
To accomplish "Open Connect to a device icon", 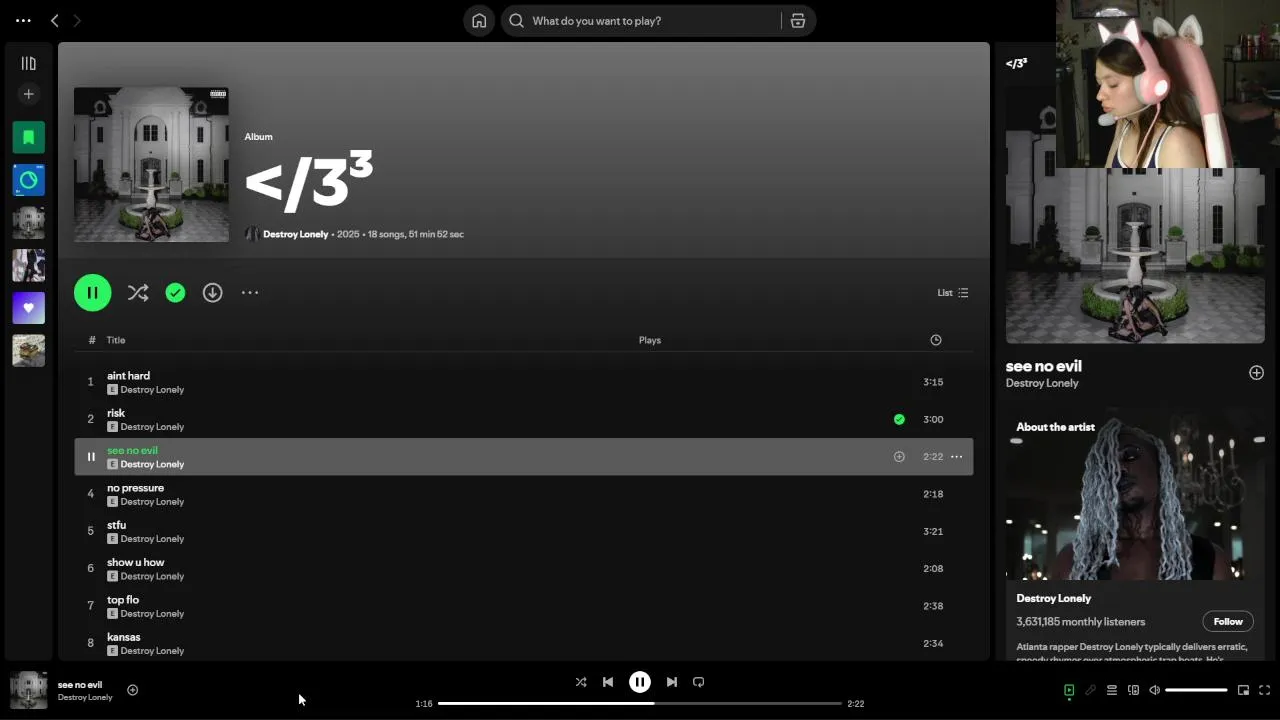I will pos(1133,690).
